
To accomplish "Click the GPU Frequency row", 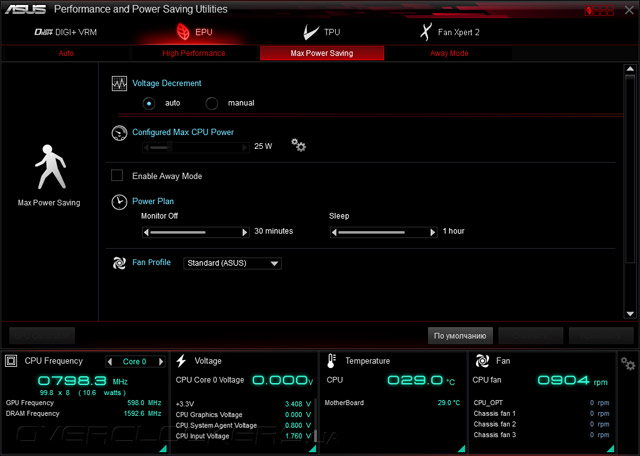I will tap(84, 403).
